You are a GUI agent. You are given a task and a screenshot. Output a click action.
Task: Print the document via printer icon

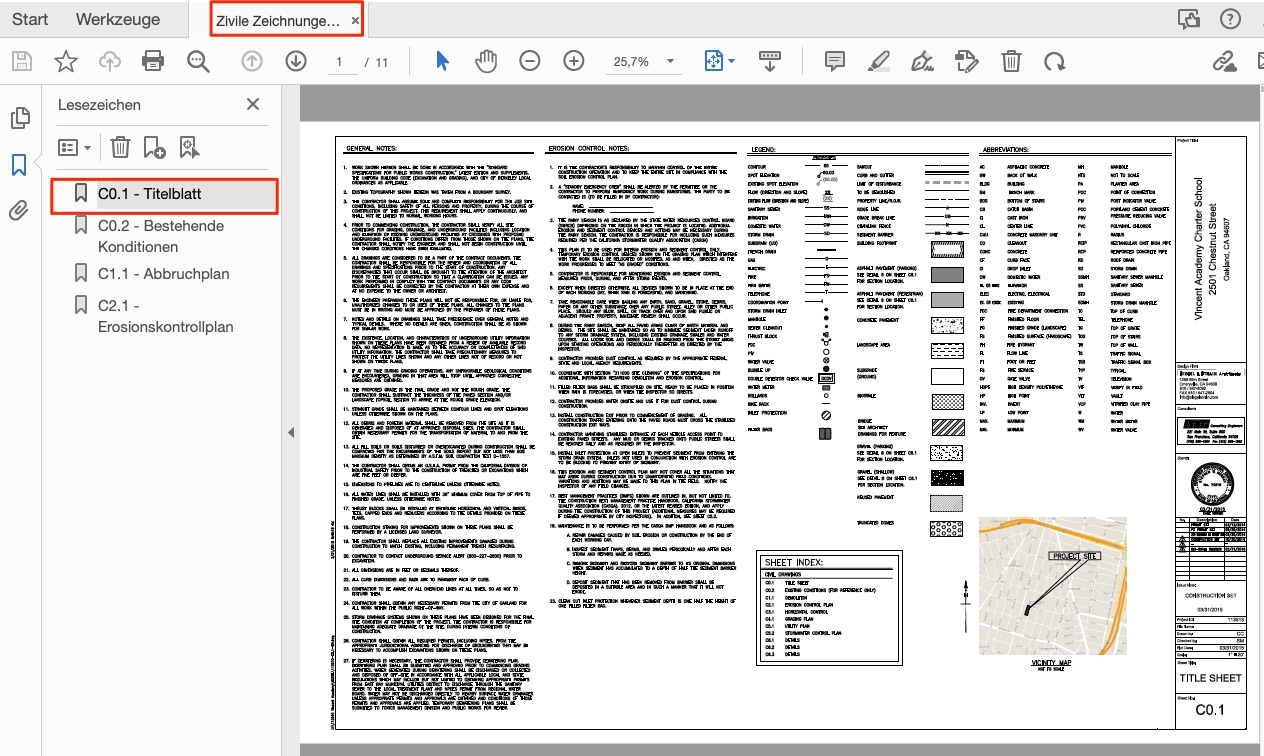click(153, 62)
